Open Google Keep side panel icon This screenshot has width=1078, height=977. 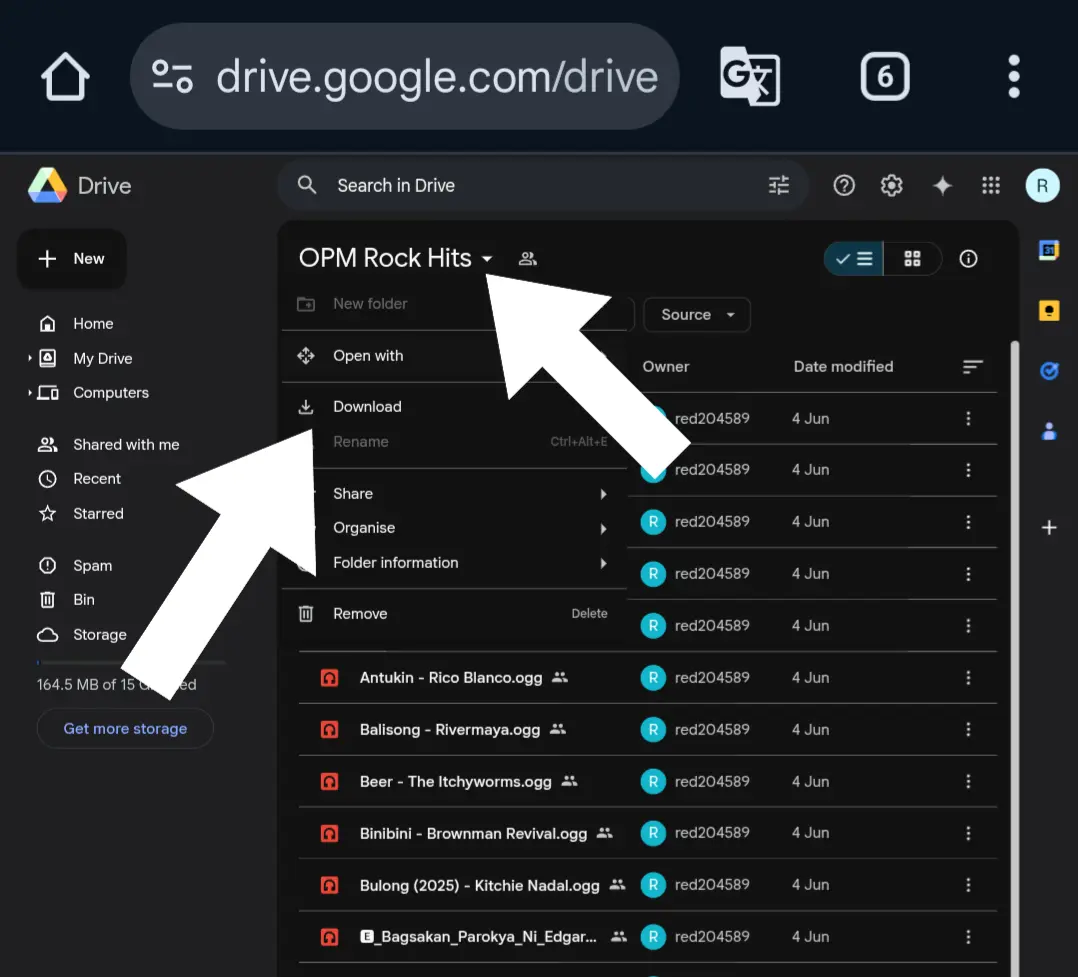point(1048,311)
